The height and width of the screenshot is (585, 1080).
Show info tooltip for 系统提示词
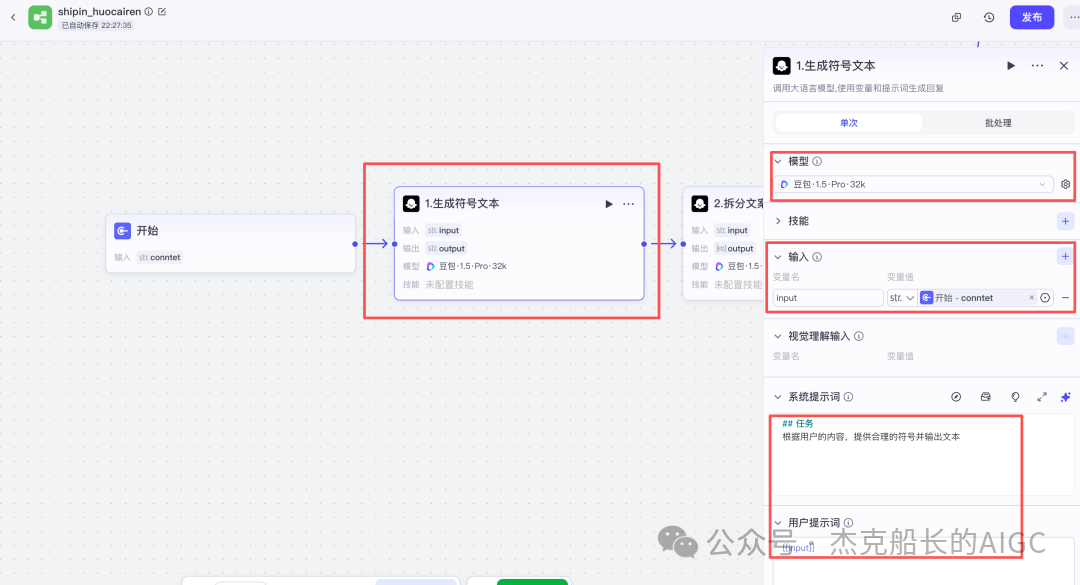[849, 397]
